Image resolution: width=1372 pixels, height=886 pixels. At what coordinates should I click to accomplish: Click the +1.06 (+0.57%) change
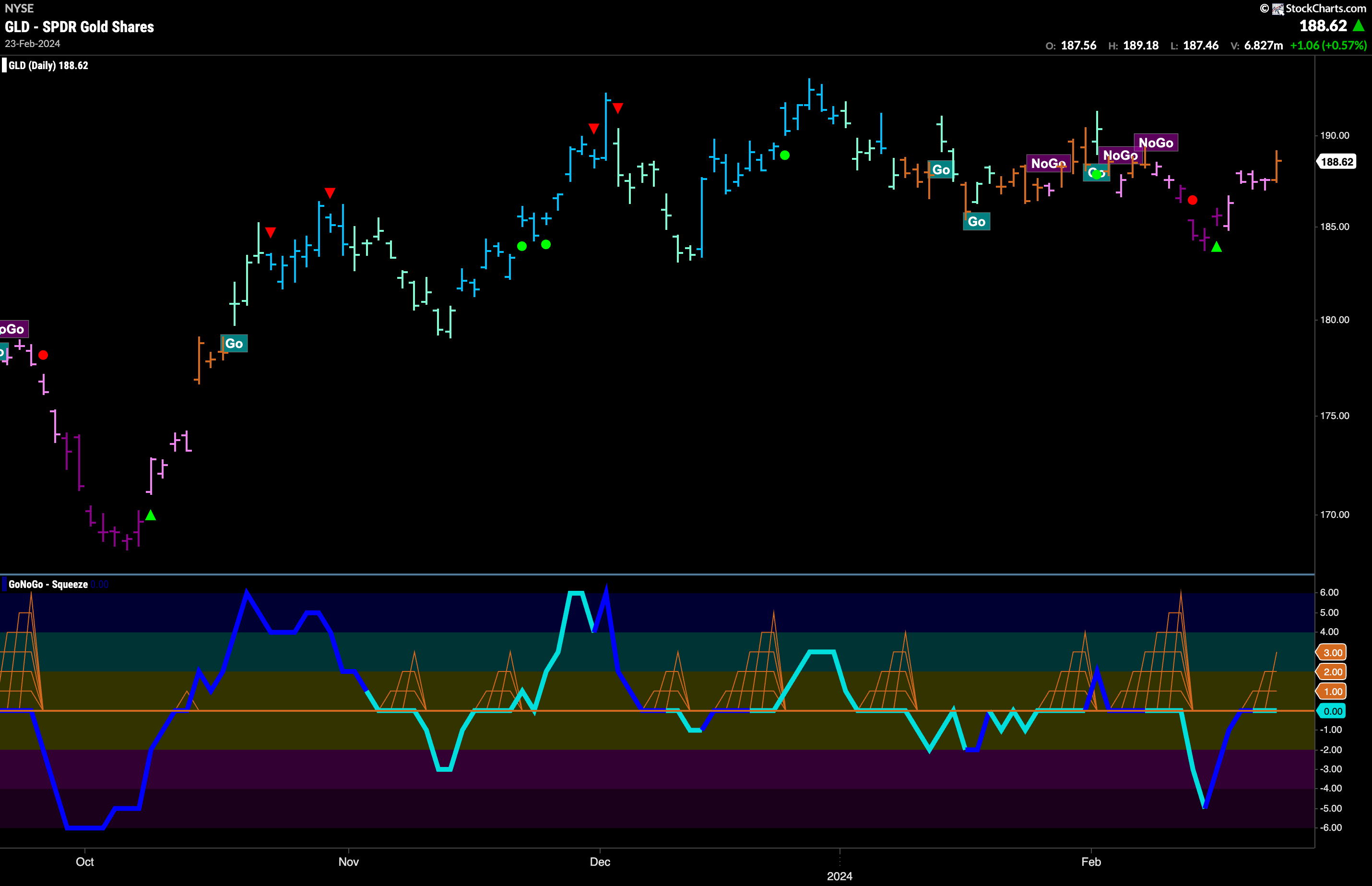click(x=1329, y=46)
